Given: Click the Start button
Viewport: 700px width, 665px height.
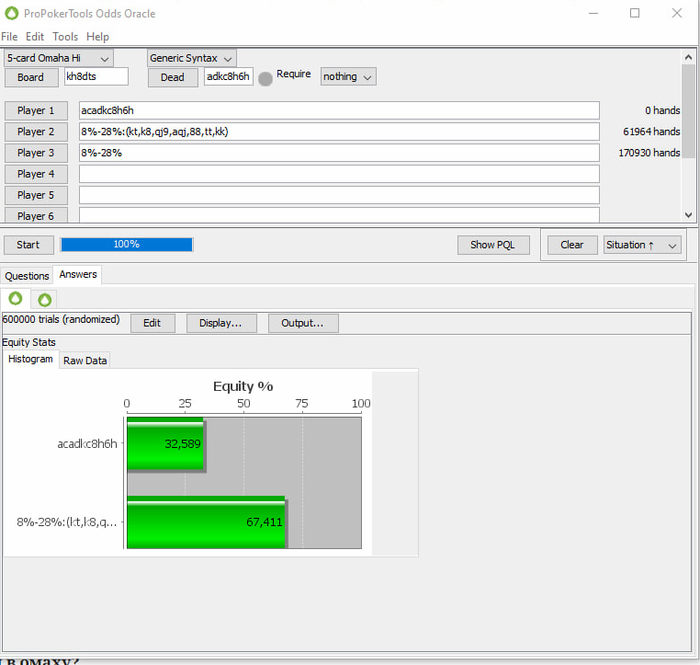Looking at the screenshot, I should coord(29,245).
